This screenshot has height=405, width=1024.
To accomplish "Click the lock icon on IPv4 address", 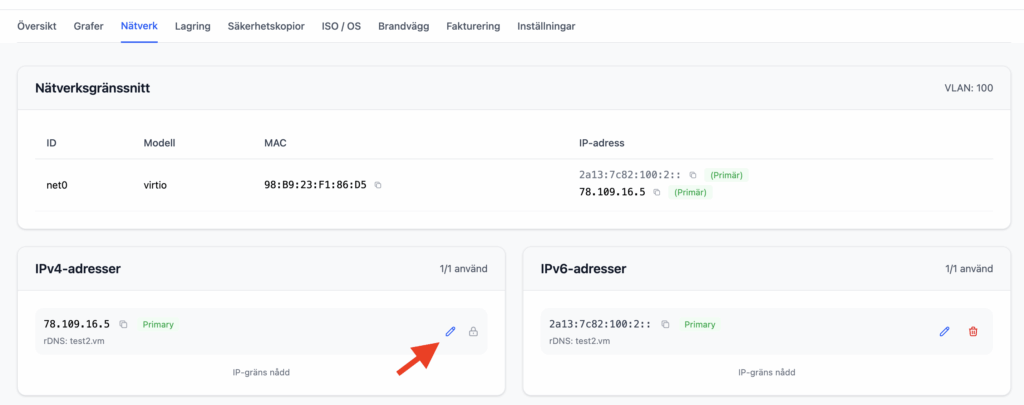I will (473, 331).
